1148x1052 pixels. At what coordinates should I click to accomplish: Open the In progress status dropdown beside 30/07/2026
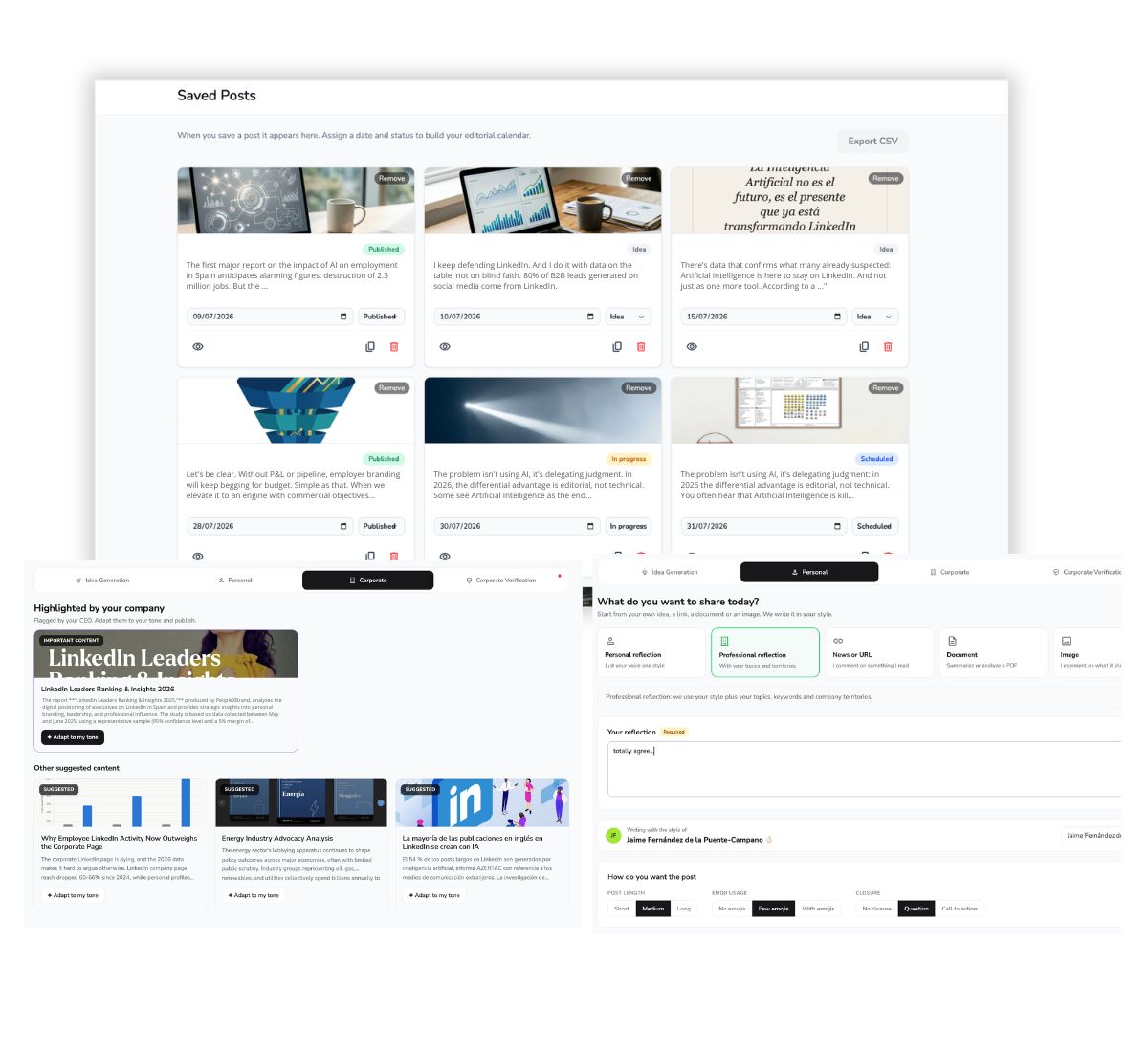click(629, 526)
